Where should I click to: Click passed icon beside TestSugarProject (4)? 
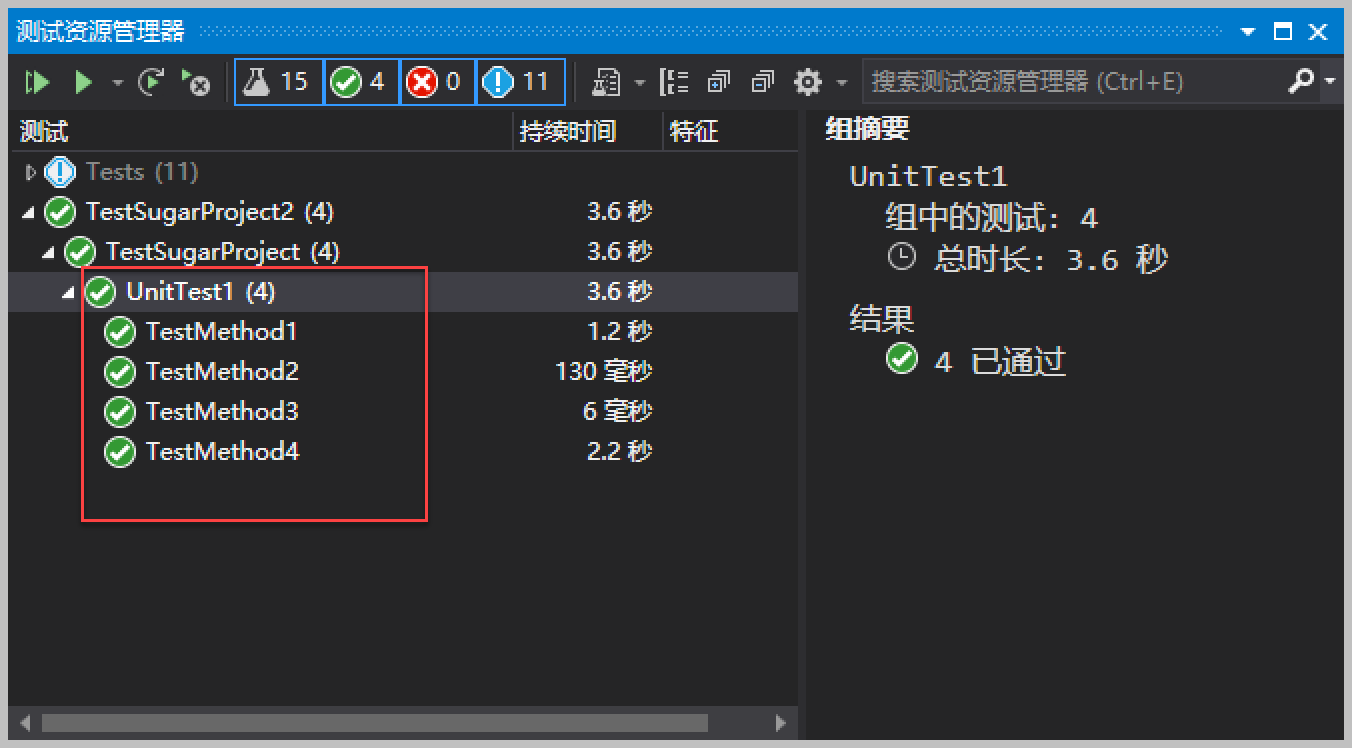click(x=80, y=252)
